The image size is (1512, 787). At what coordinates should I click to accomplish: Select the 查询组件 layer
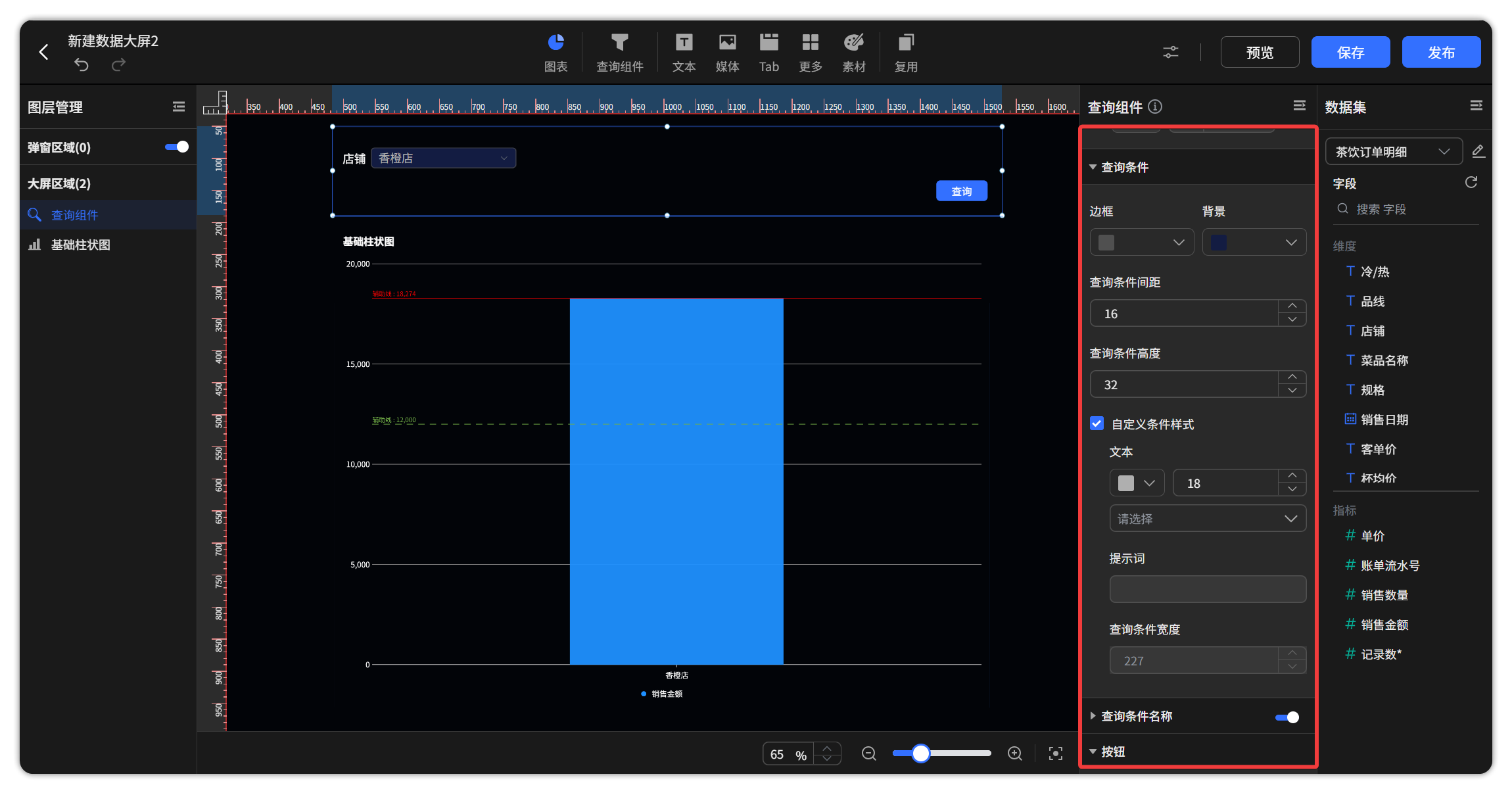point(108,215)
